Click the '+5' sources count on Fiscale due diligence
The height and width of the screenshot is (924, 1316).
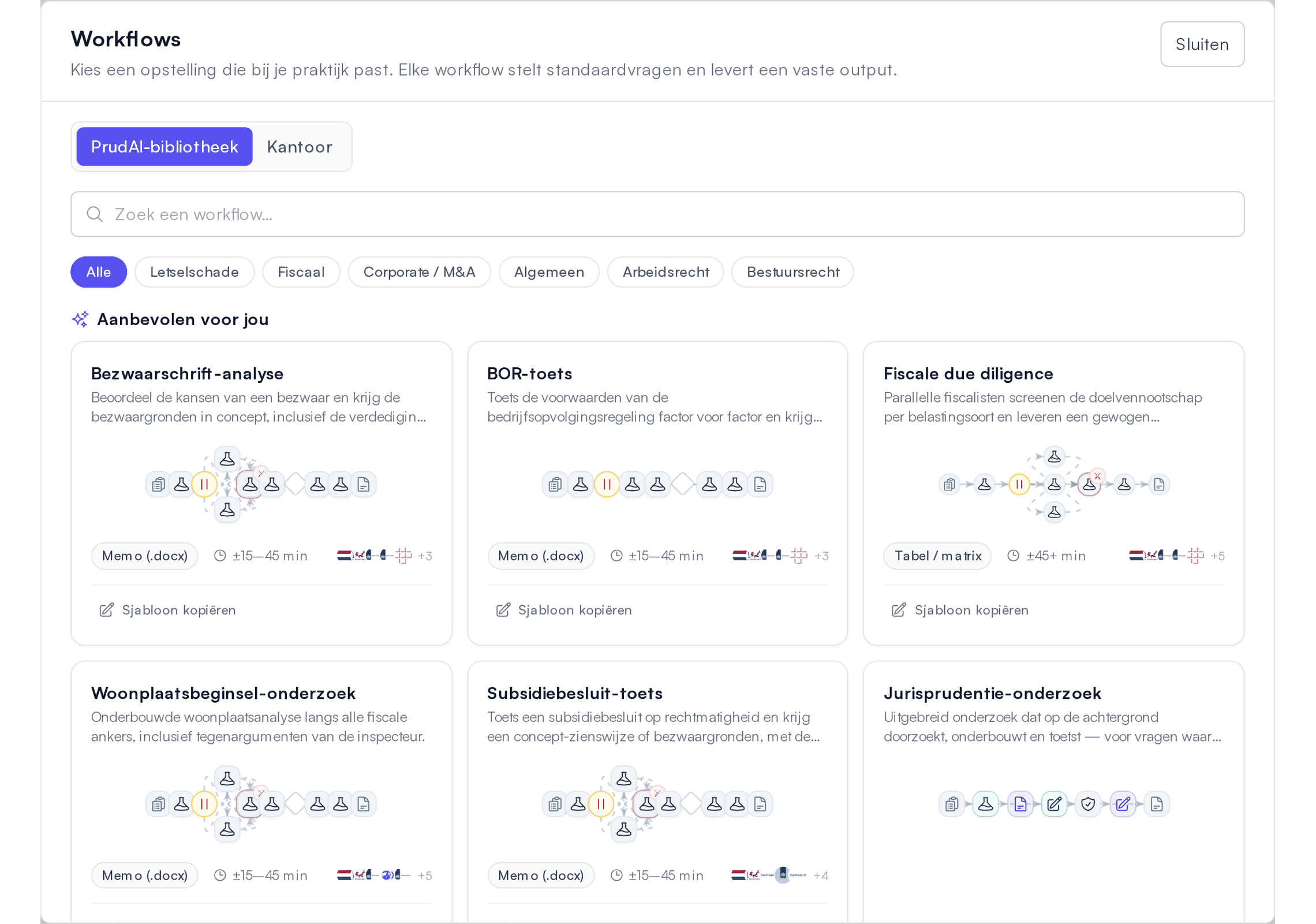coord(1217,556)
